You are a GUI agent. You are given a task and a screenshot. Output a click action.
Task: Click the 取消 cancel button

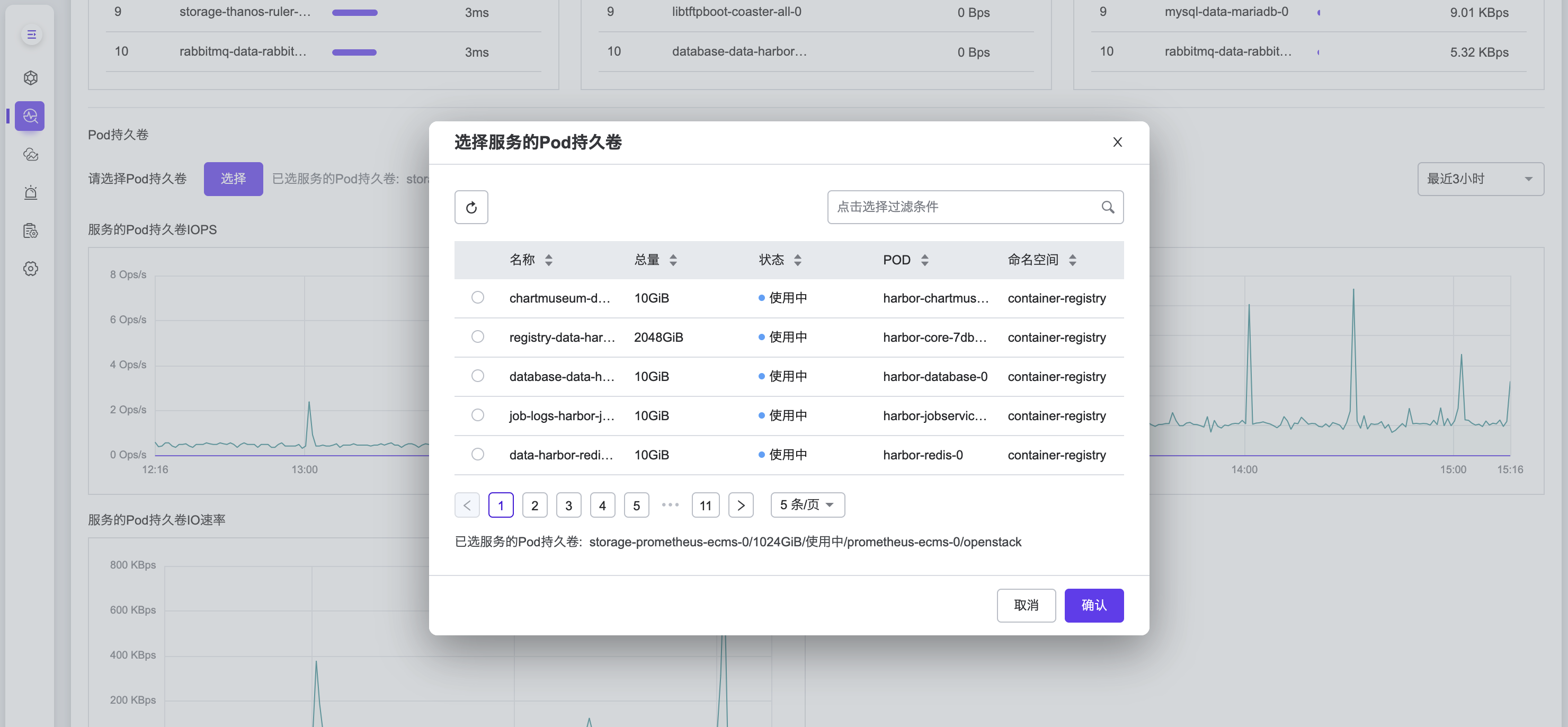click(1026, 605)
